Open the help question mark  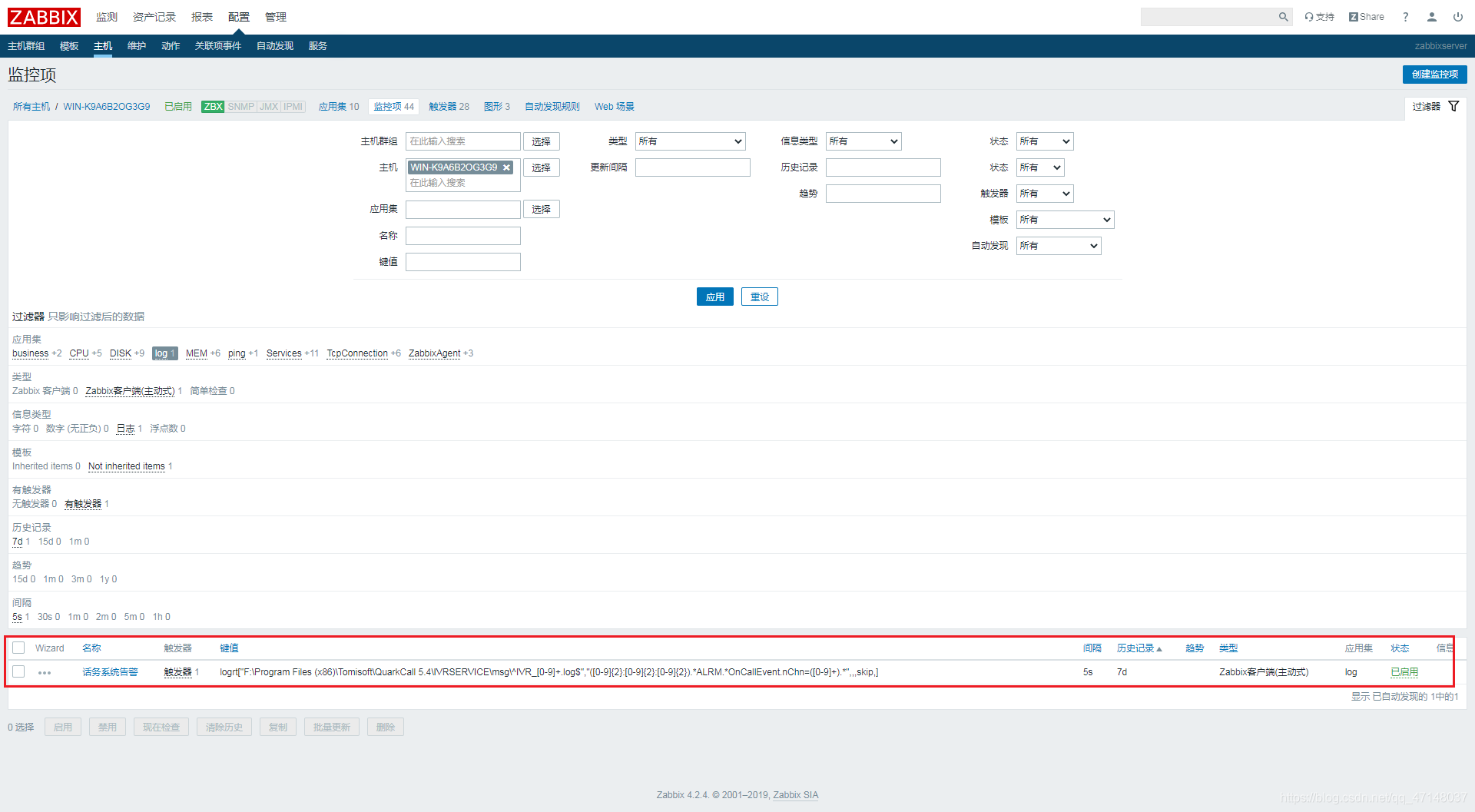tap(1406, 17)
